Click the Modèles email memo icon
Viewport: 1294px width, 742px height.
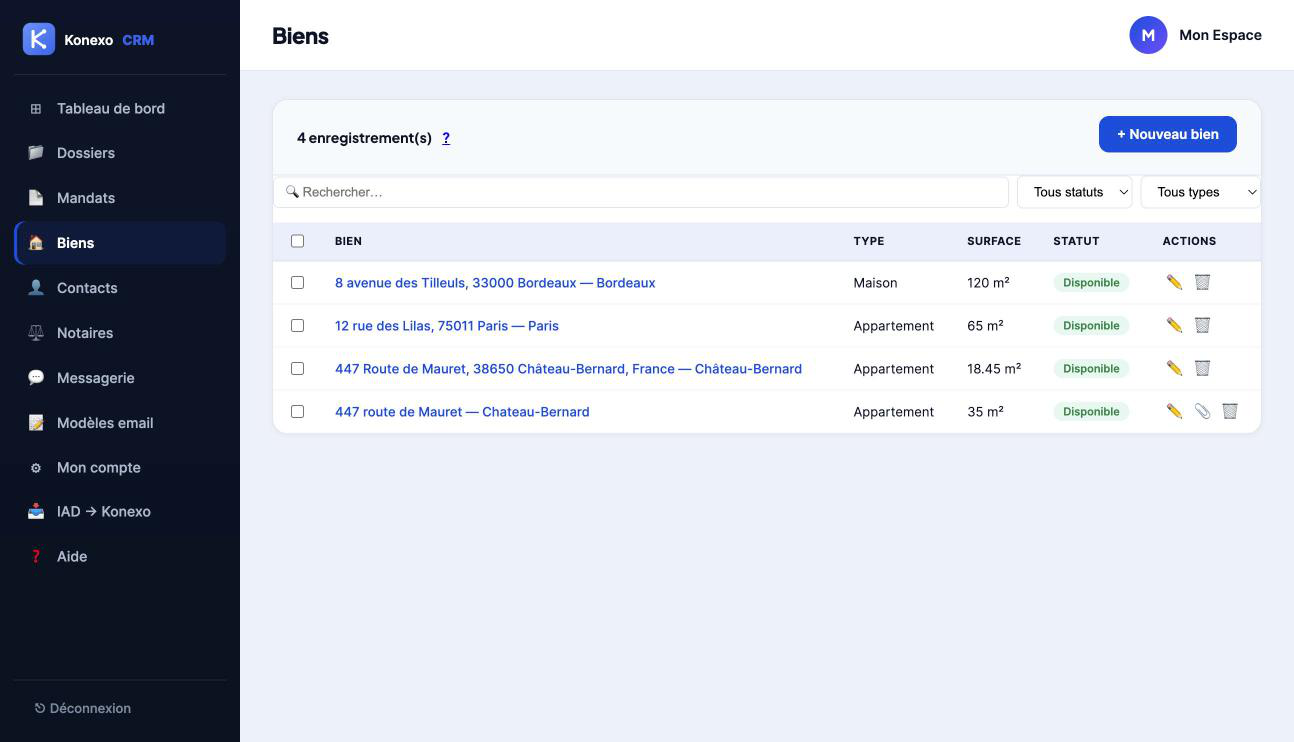pyautogui.click(x=36, y=423)
